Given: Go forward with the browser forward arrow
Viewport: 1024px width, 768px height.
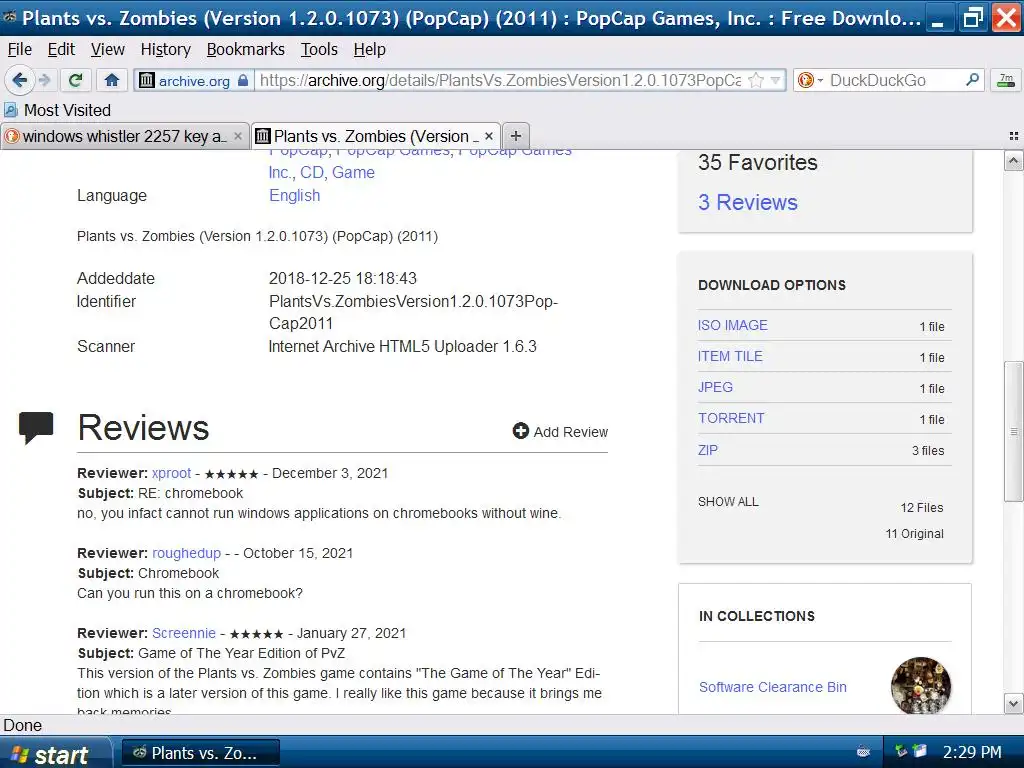Looking at the screenshot, I should 45,80.
